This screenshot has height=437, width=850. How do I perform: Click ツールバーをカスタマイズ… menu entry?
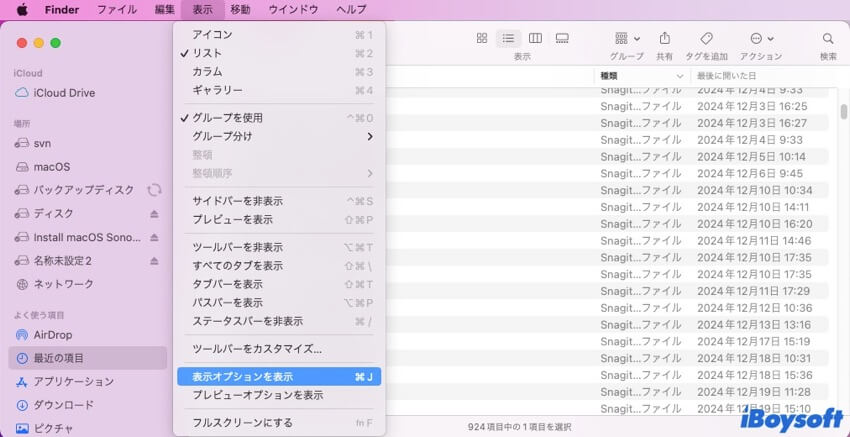[x=257, y=349]
